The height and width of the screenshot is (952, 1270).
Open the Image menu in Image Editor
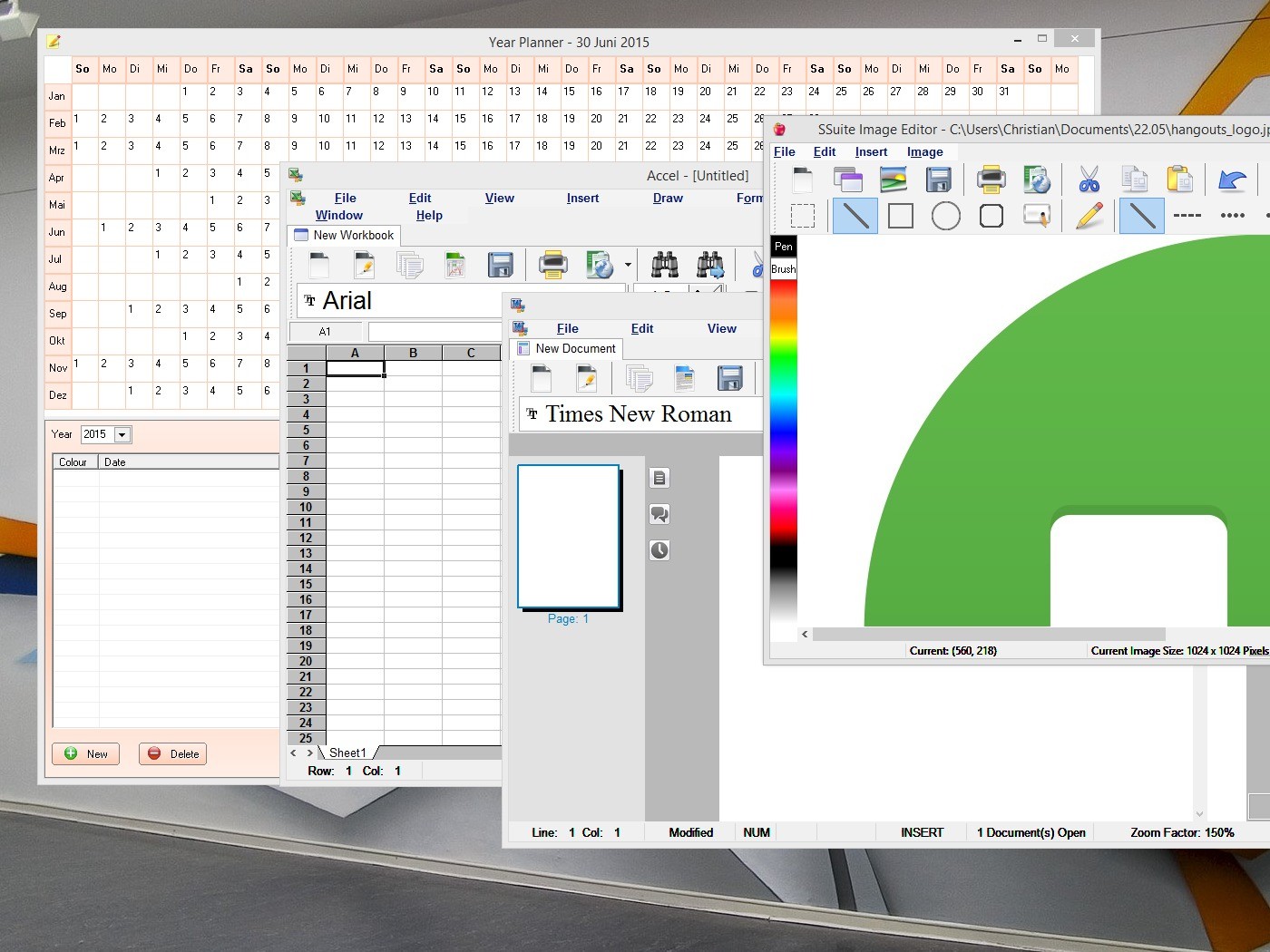924,152
